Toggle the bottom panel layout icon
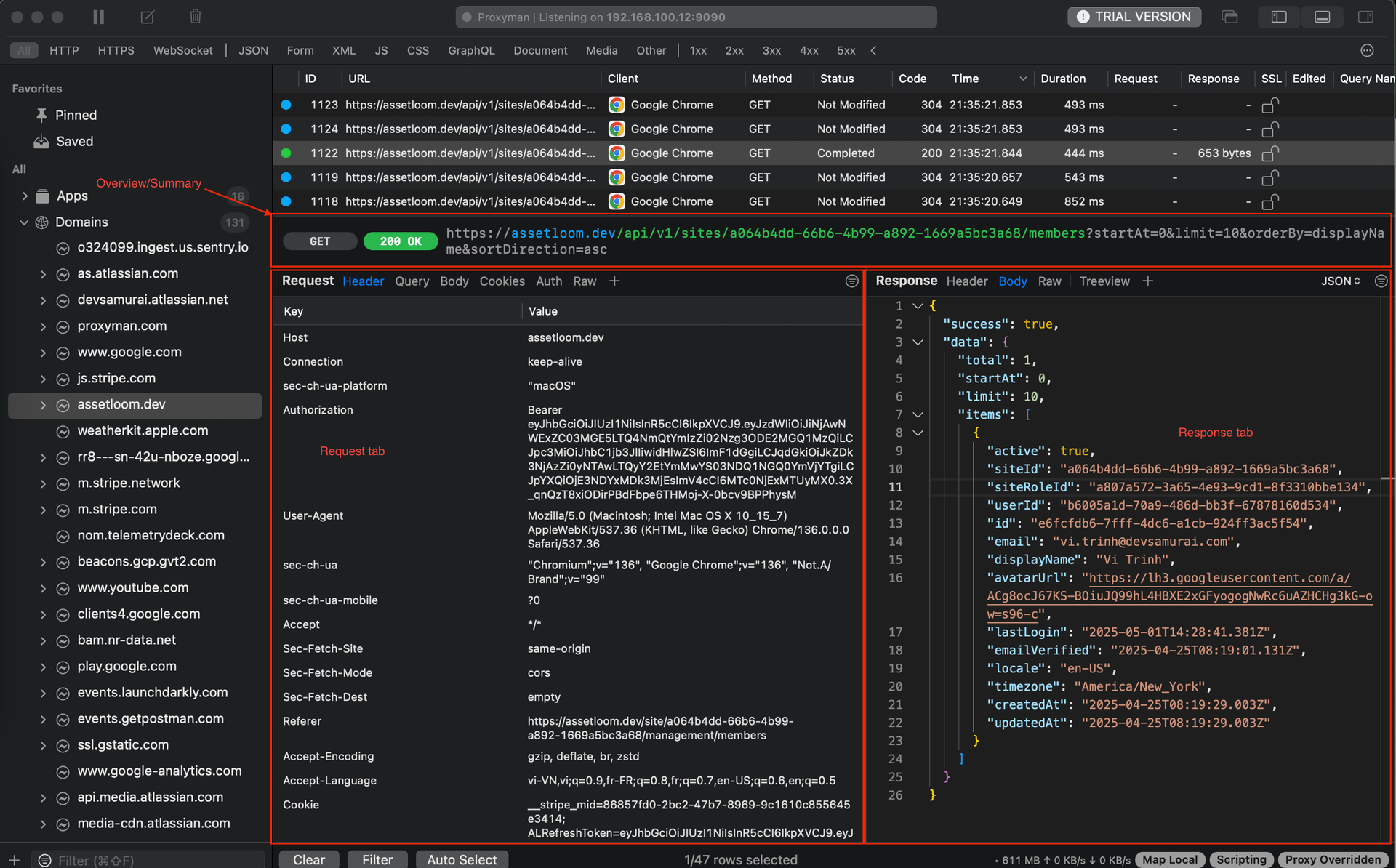This screenshot has height=868, width=1396. click(x=1322, y=17)
